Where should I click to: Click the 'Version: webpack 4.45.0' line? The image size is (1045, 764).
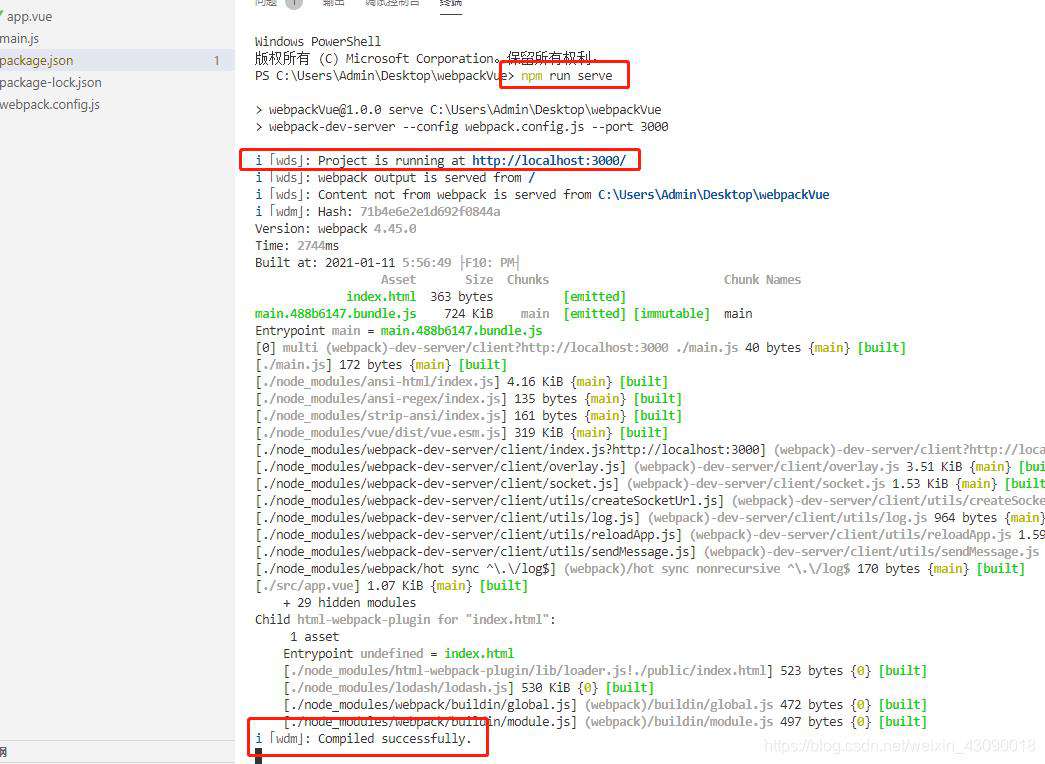tap(335, 229)
